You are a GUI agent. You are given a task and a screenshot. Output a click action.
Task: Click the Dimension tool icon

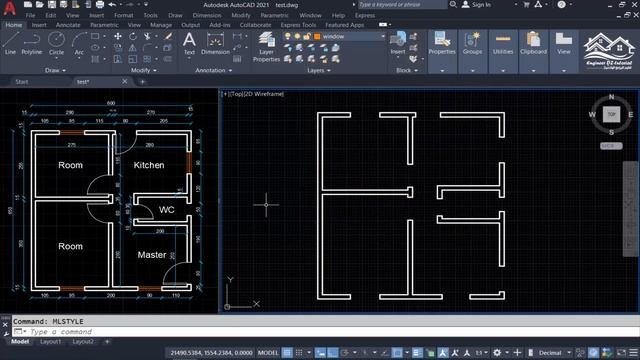tap(215, 41)
